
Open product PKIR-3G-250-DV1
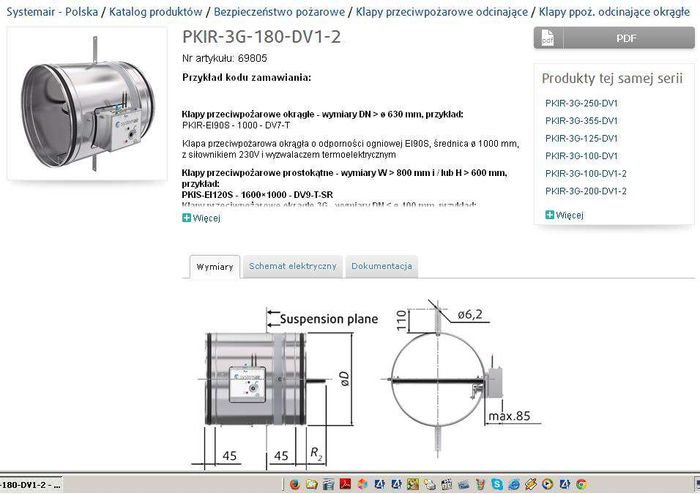point(581,104)
